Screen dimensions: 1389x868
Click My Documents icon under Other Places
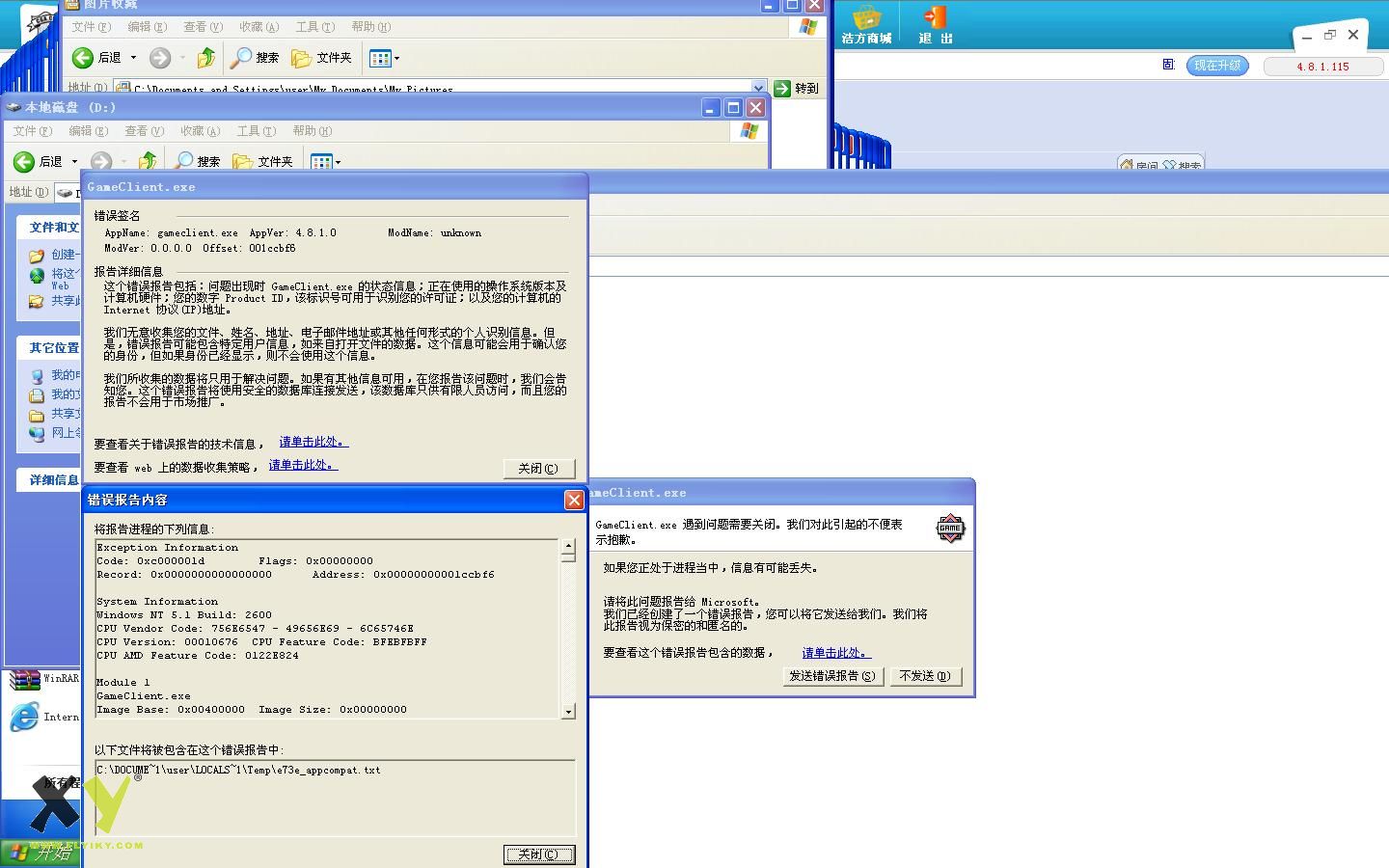[37, 395]
